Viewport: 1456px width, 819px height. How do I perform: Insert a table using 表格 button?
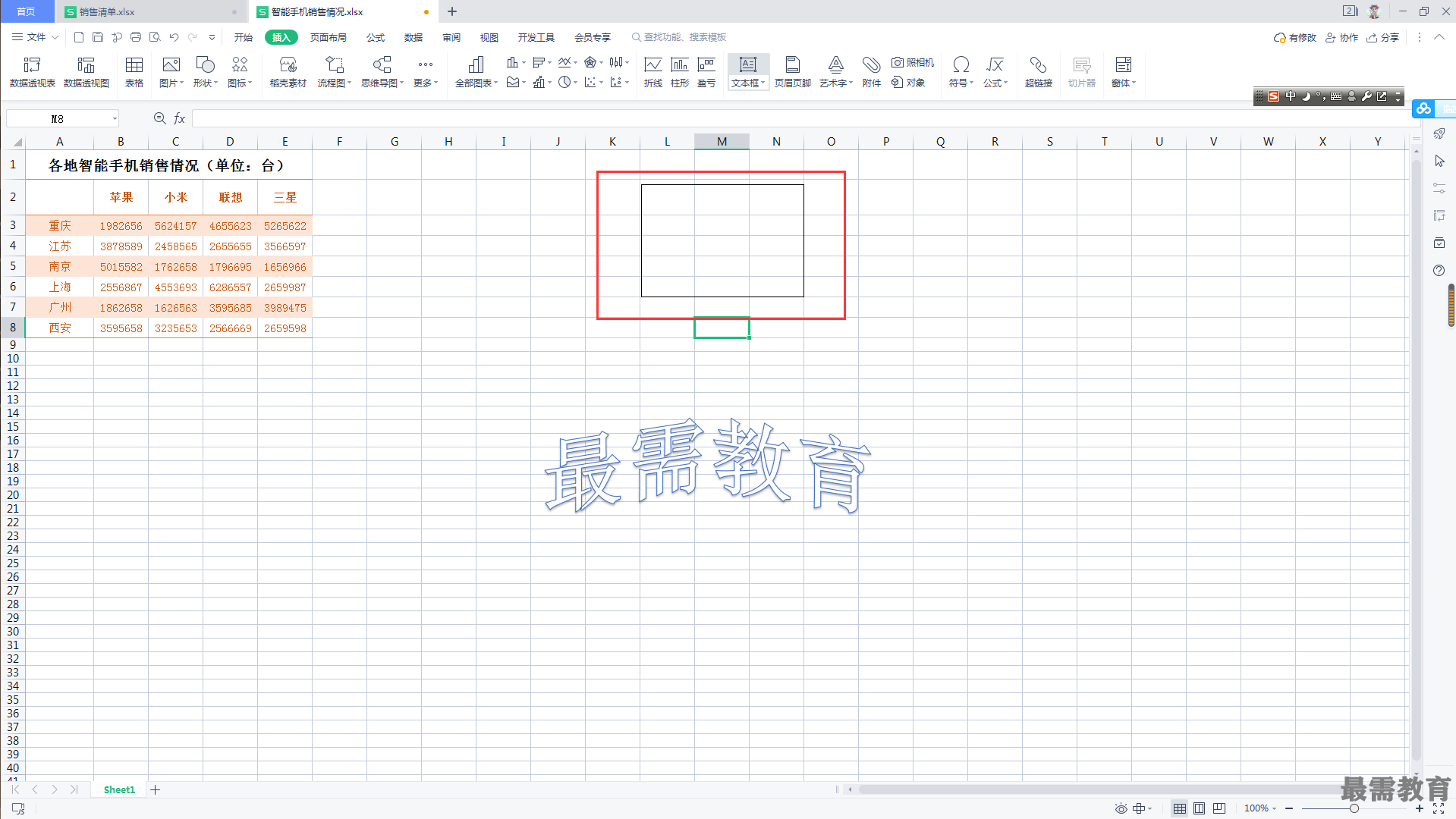click(134, 72)
